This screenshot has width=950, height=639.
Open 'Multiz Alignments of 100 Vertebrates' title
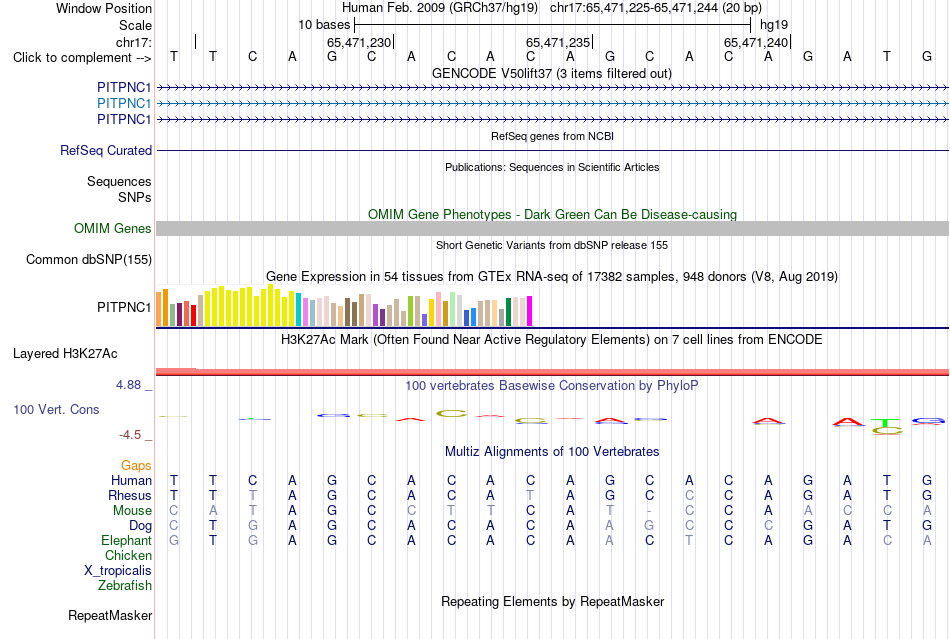552,451
